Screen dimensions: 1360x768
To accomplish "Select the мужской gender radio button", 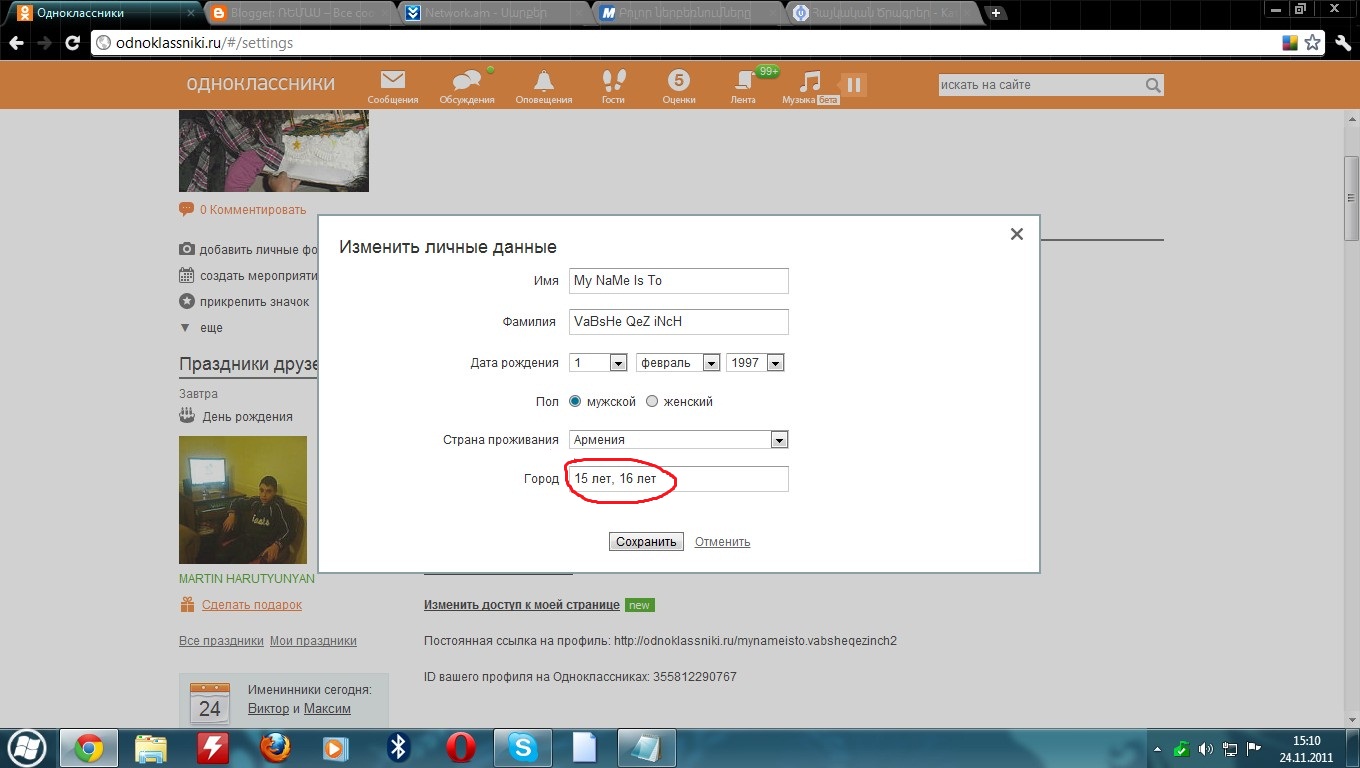I will 575,401.
